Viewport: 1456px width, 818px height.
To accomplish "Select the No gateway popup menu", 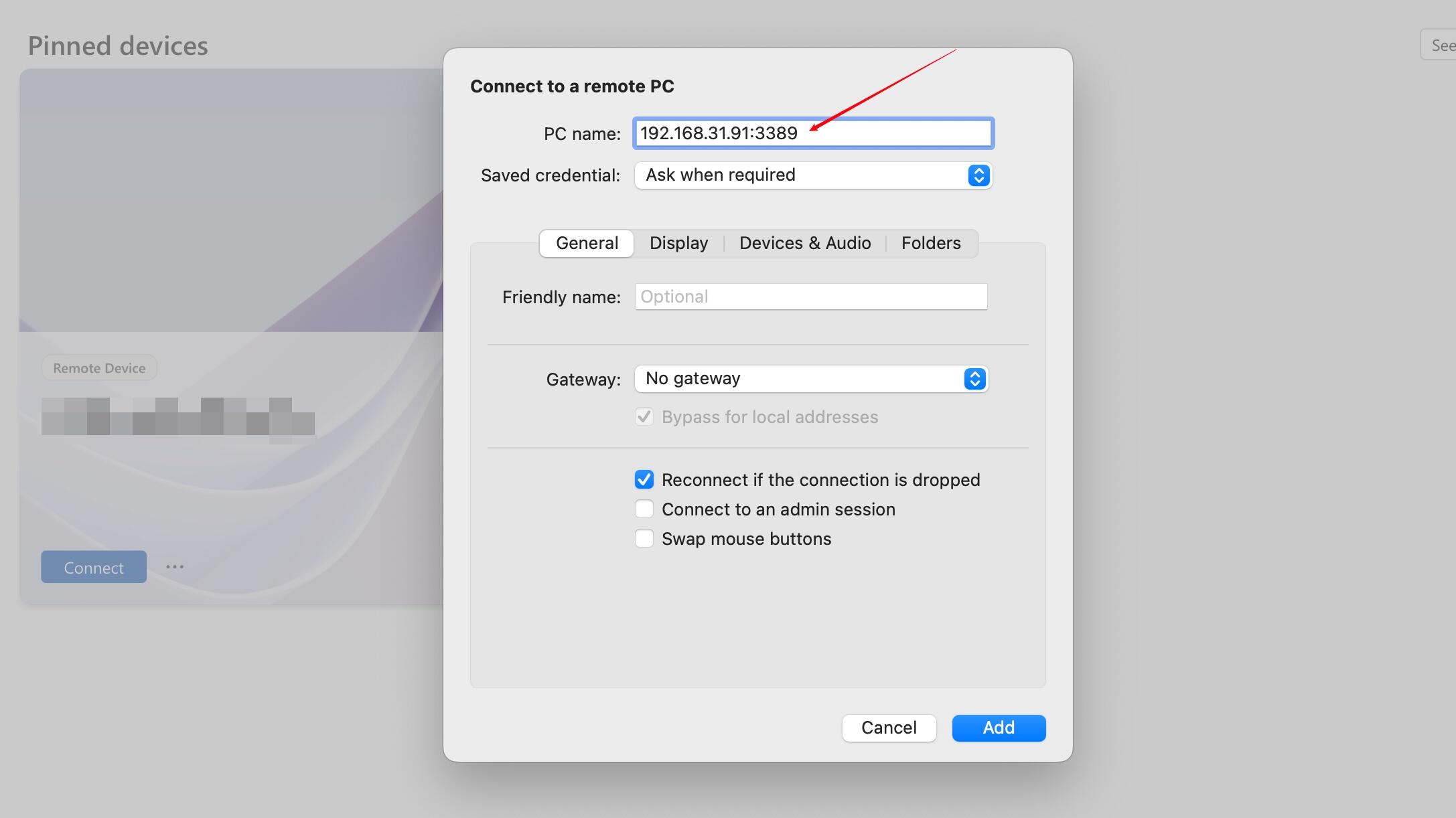I will coord(811,379).
